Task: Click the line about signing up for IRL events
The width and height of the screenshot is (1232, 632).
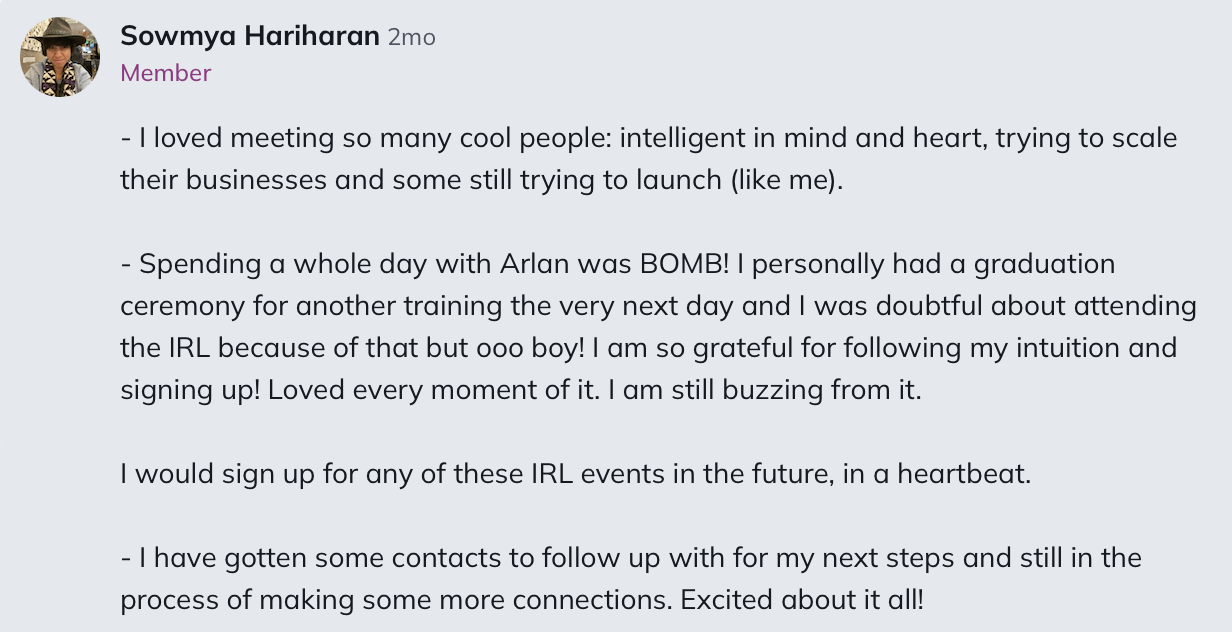Action: pos(575,474)
